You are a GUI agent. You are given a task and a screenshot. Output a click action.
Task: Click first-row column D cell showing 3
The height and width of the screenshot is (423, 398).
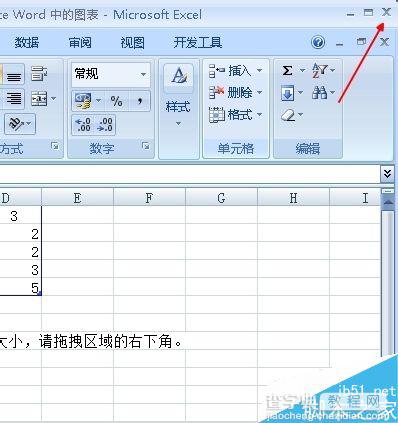21,215
